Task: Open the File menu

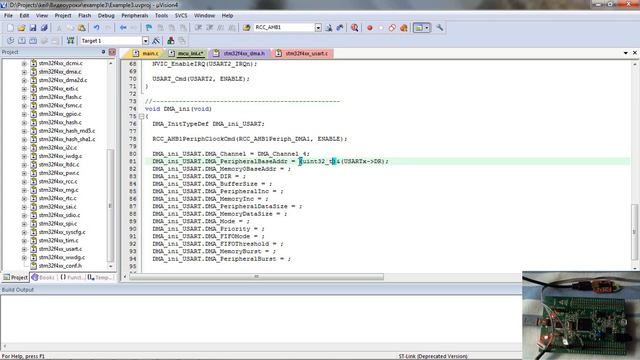Action: [x=8, y=16]
